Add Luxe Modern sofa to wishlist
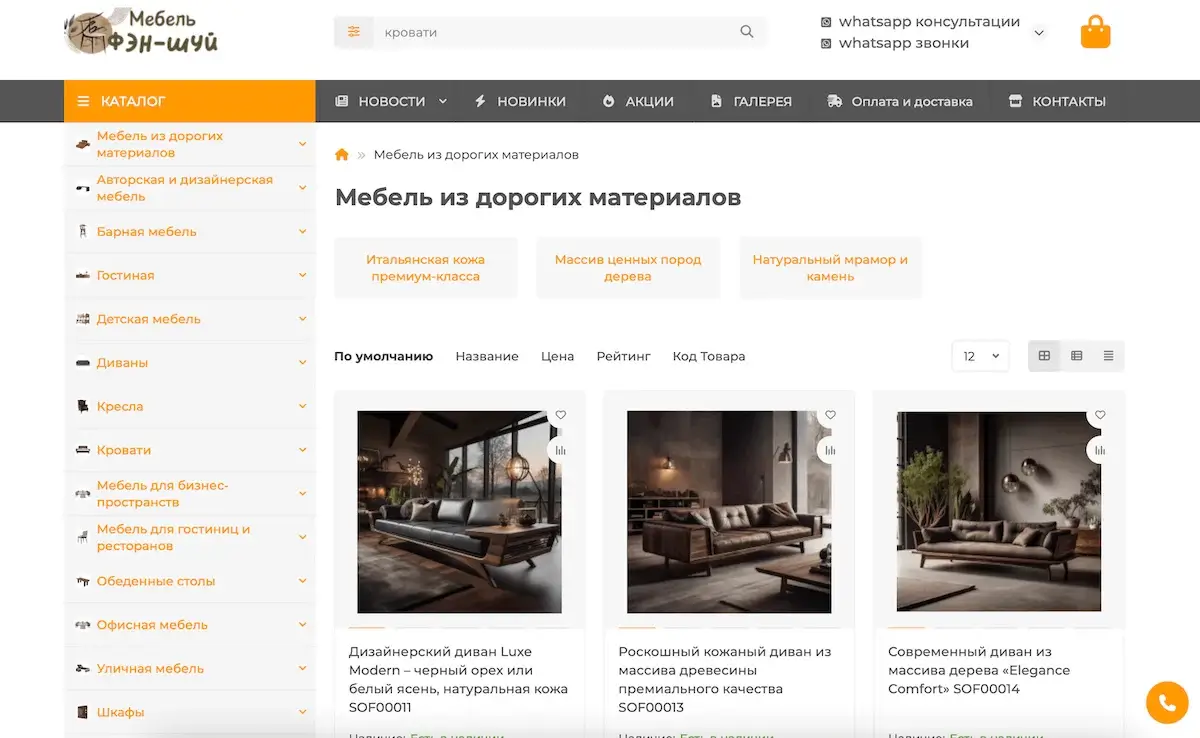1200x738 pixels. pyautogui.click(x=561, y=415)
